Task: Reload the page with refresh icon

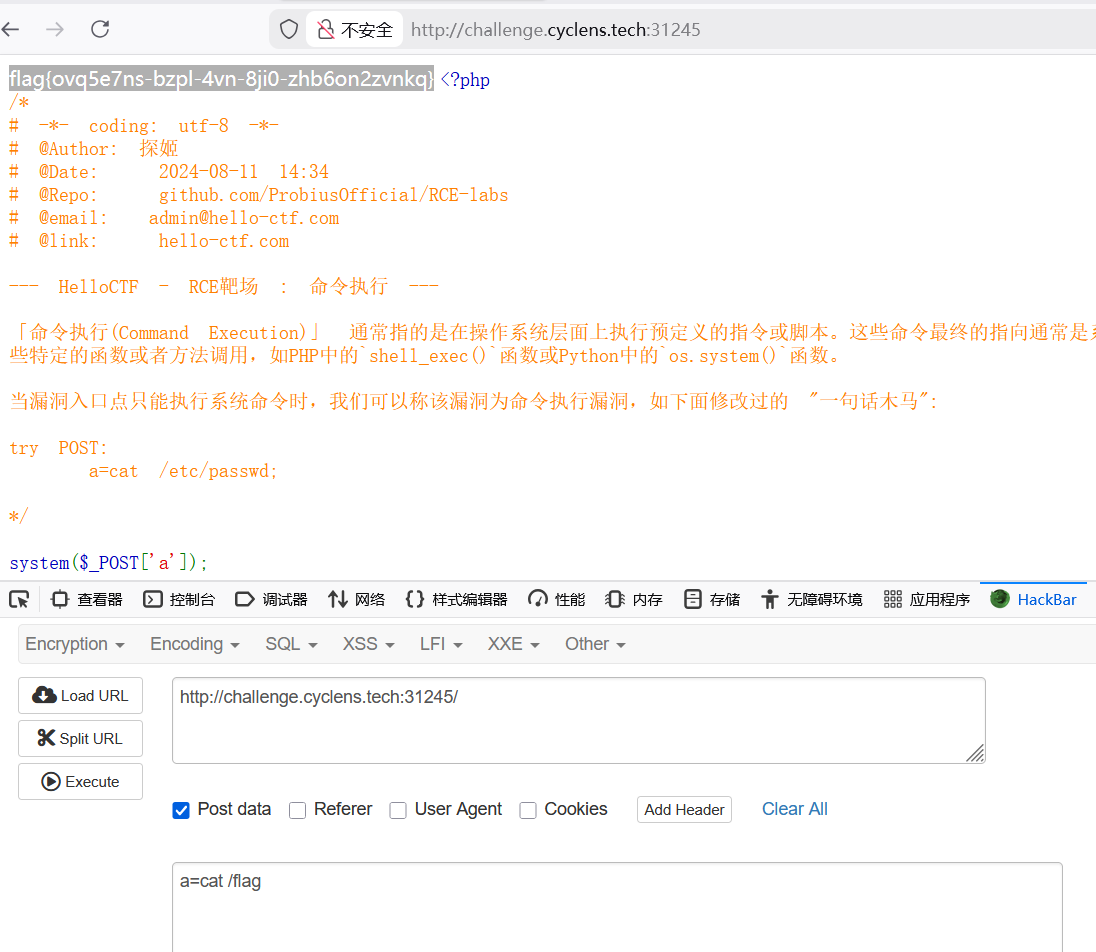Action: tap(100, 29)
